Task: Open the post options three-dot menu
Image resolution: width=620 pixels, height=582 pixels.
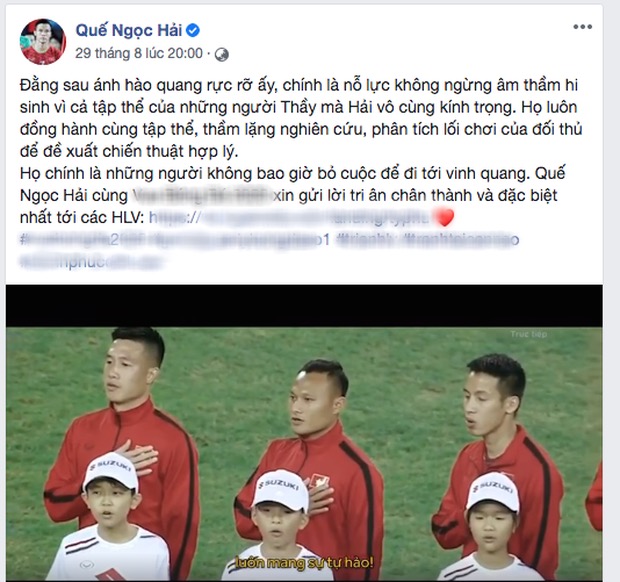Action: coord(582,27)
